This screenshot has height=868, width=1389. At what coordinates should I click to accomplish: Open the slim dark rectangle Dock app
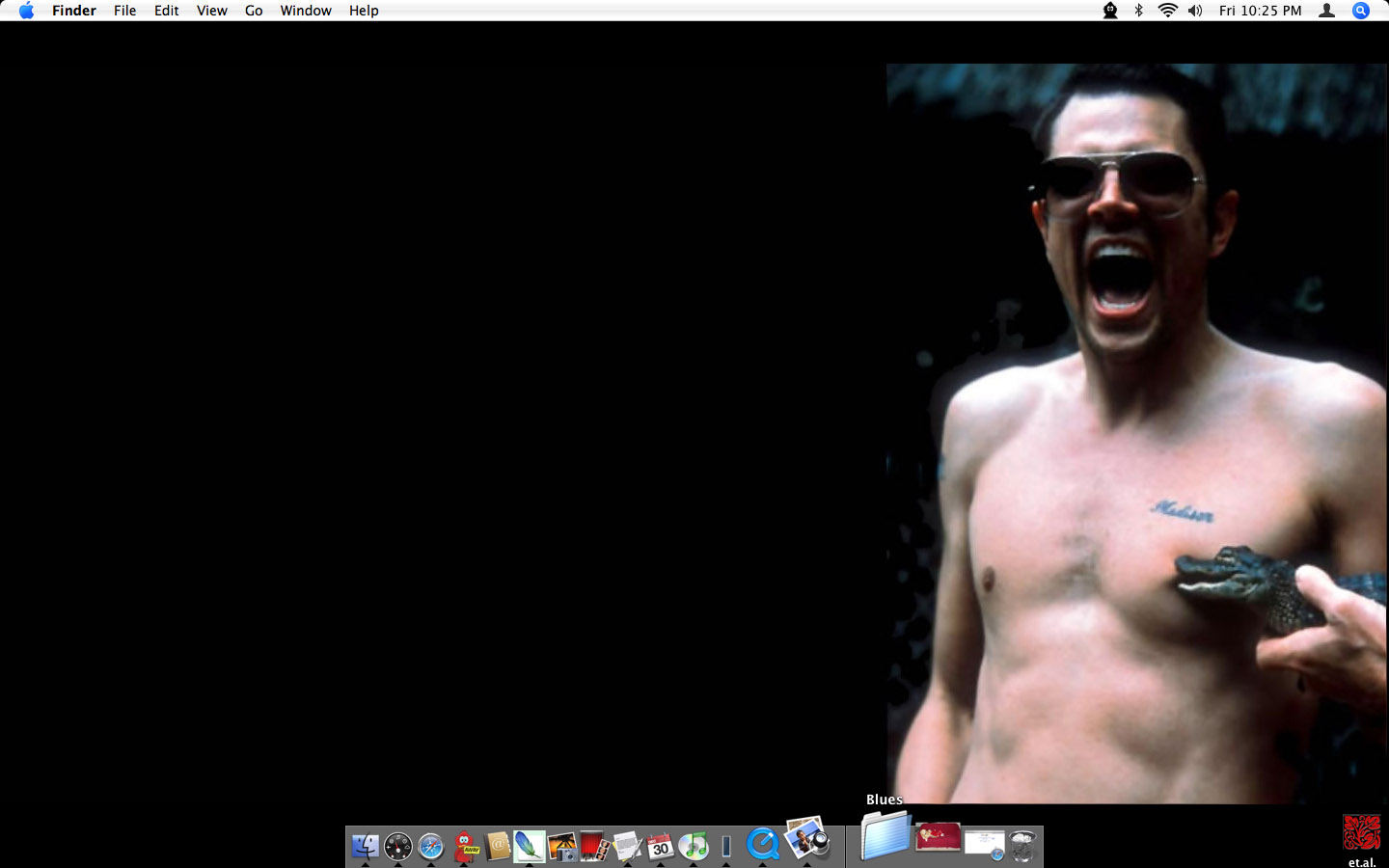[726, 847]
